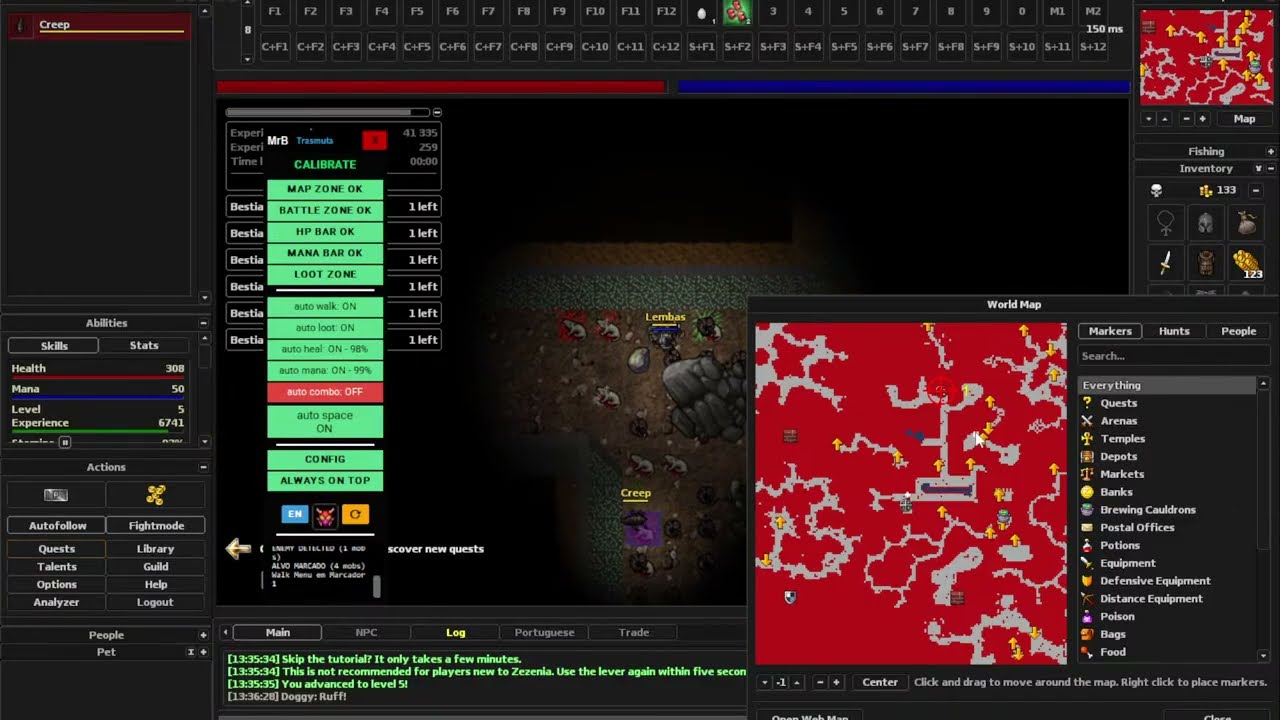Click the yellow back arrow near quests hint

point(238,548)
